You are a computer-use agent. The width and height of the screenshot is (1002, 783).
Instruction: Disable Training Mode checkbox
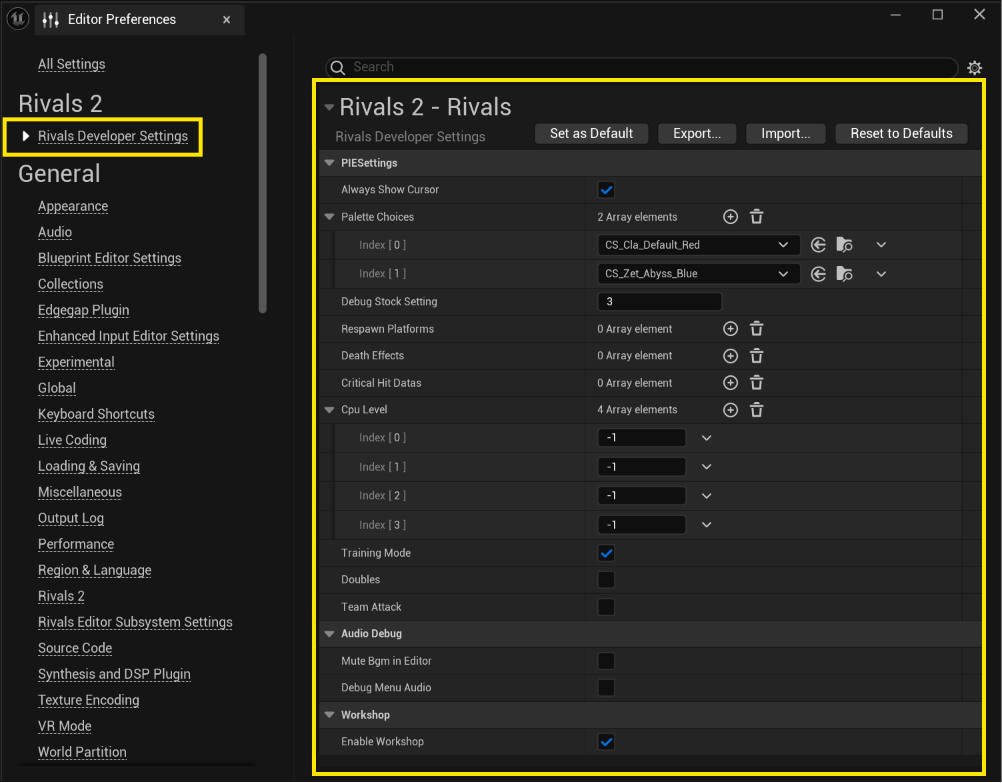tap(606, 553)
